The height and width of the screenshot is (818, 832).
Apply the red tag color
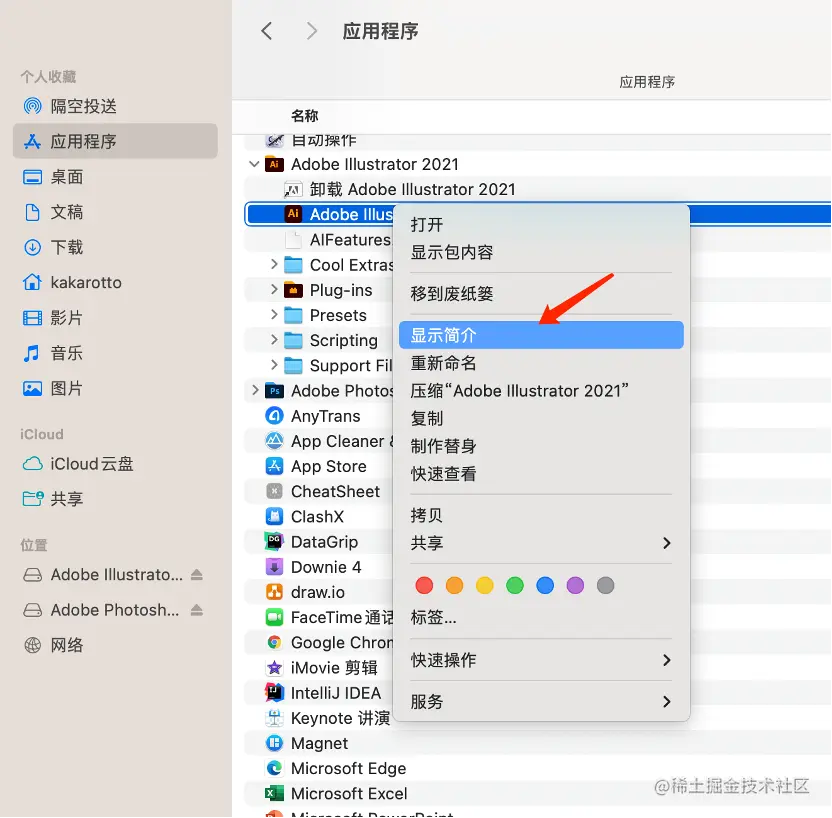424,586
